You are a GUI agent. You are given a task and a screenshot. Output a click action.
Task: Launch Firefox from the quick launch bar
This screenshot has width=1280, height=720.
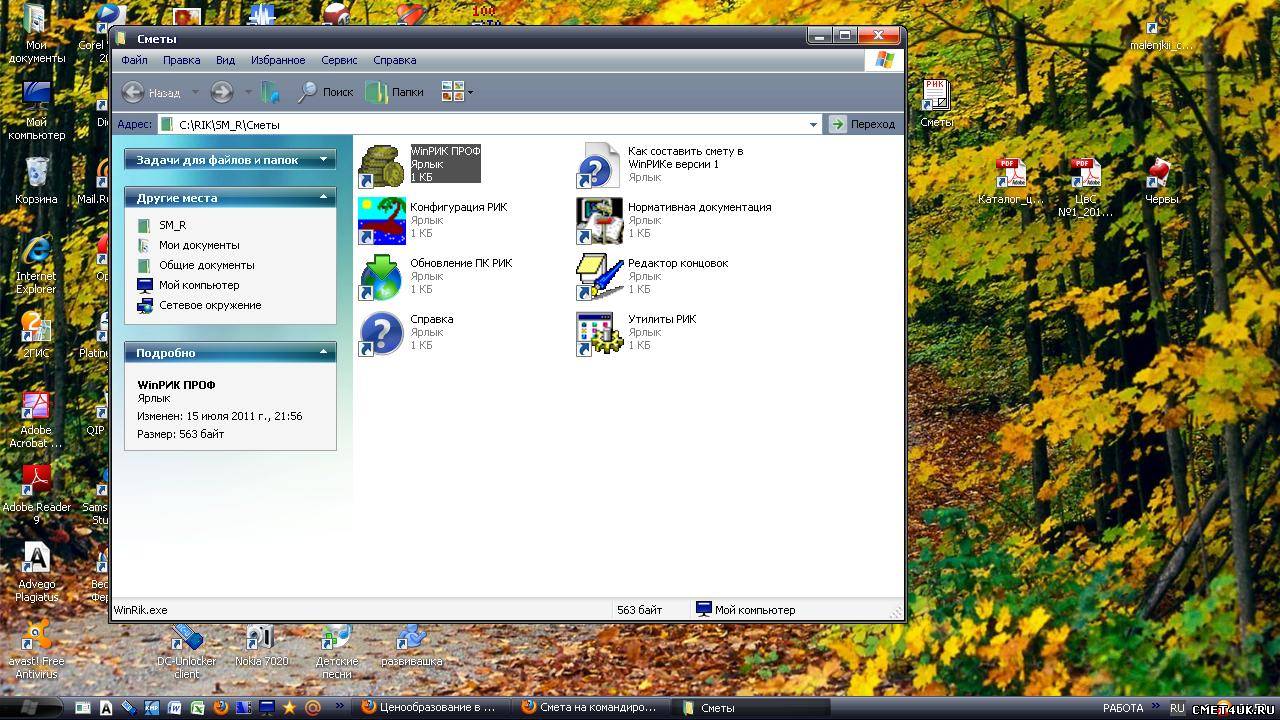coord(221,708)
